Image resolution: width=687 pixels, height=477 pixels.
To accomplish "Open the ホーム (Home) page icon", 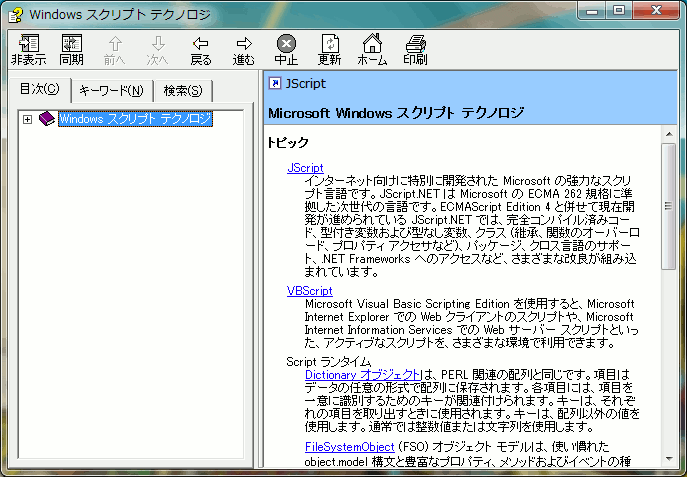I will (372, 48).
